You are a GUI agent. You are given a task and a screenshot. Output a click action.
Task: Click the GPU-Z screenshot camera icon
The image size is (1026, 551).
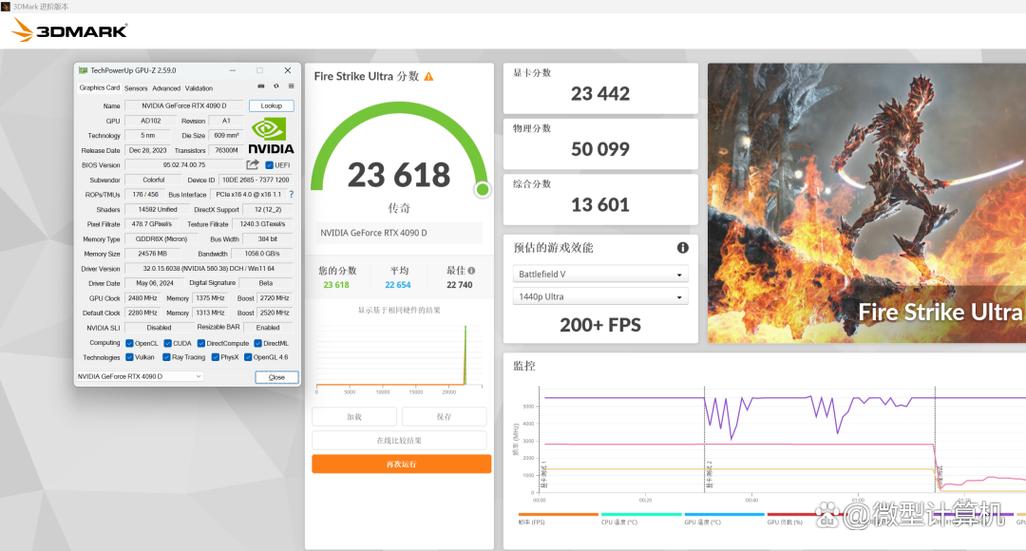pyautogui.click(x=262, y=88)
